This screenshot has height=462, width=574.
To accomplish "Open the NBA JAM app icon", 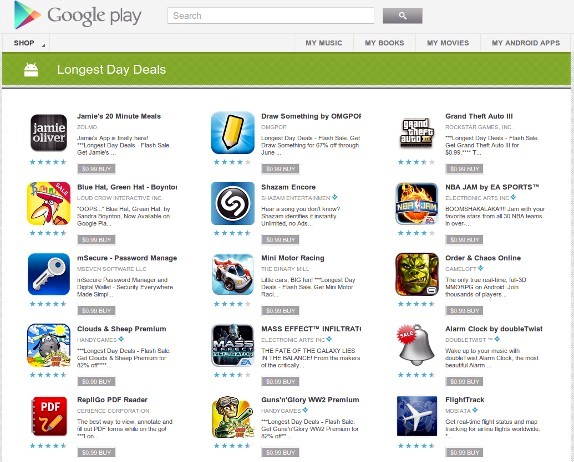I will coord(417,204).
